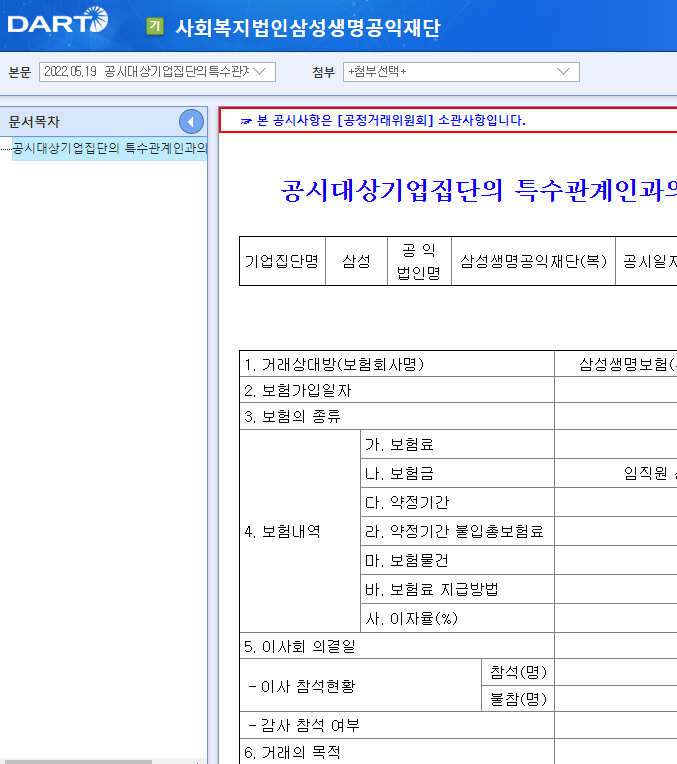Click the 사회복지법인삼성생명공익재단 title
677x764 pixels.
click(x=308, y=27)
